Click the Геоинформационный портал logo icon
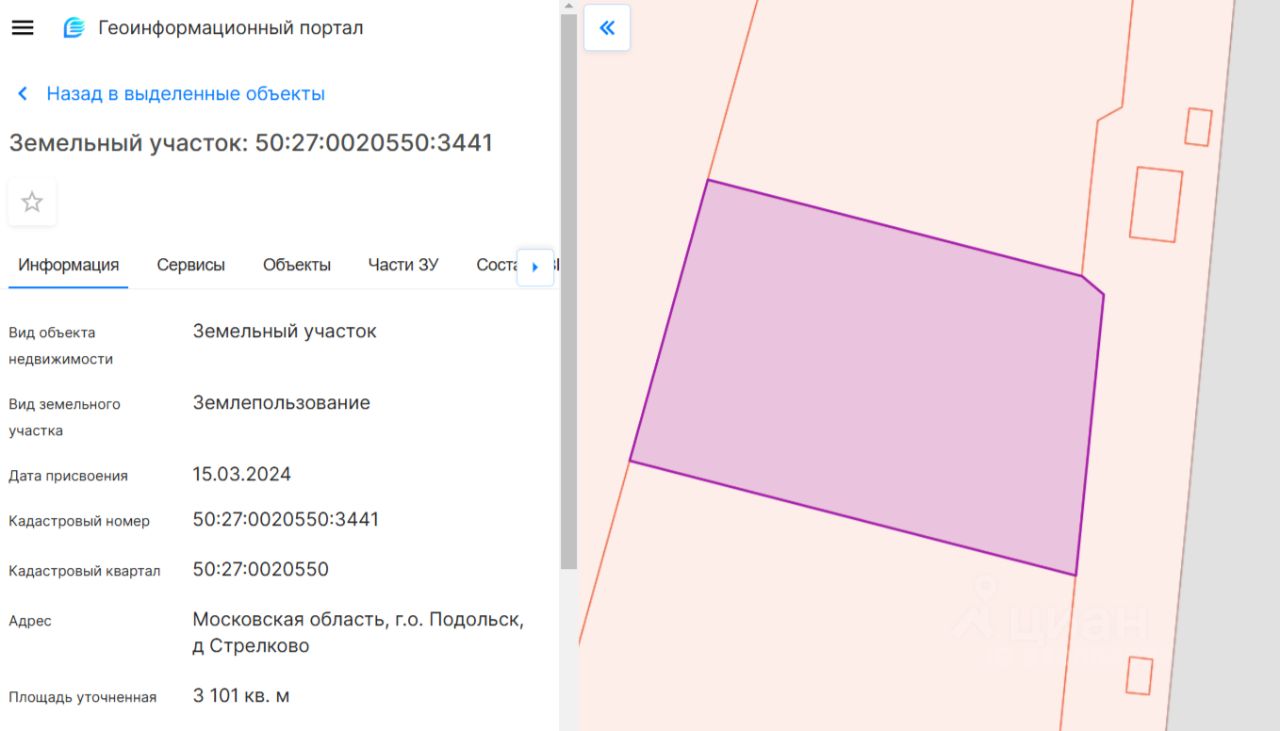Image resolution: width=1280 pixels, height=731 pixels. tap(74, 28)
